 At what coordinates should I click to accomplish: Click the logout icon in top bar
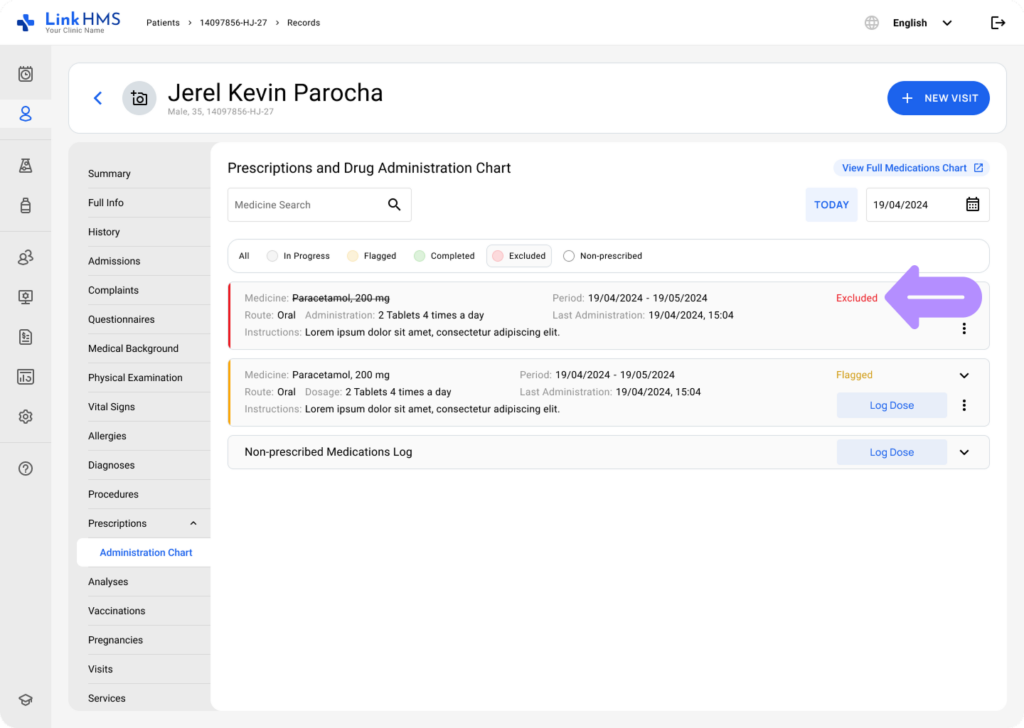pos(997,23)
